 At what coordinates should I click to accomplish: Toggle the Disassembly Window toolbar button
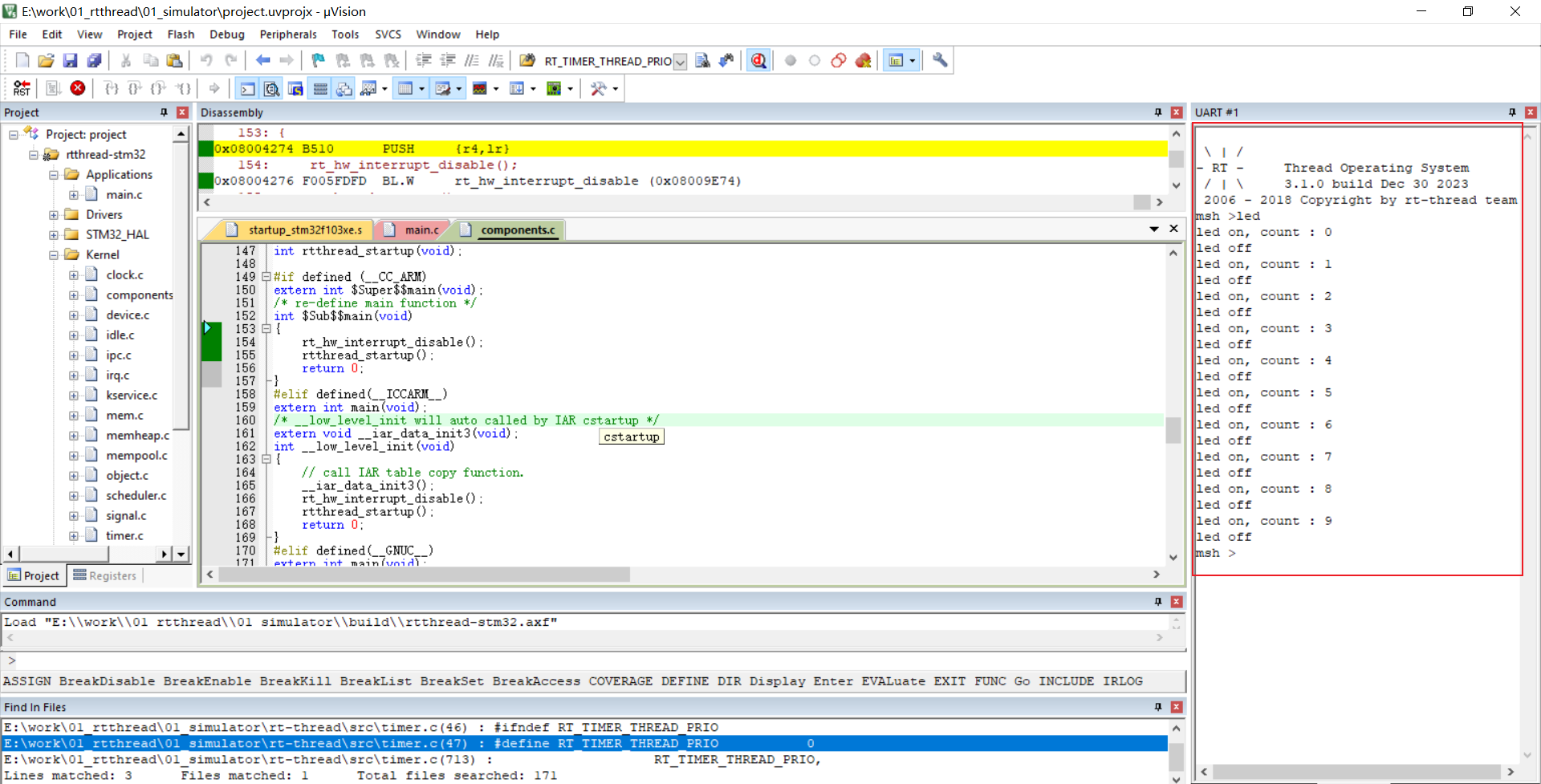point(272,89)
